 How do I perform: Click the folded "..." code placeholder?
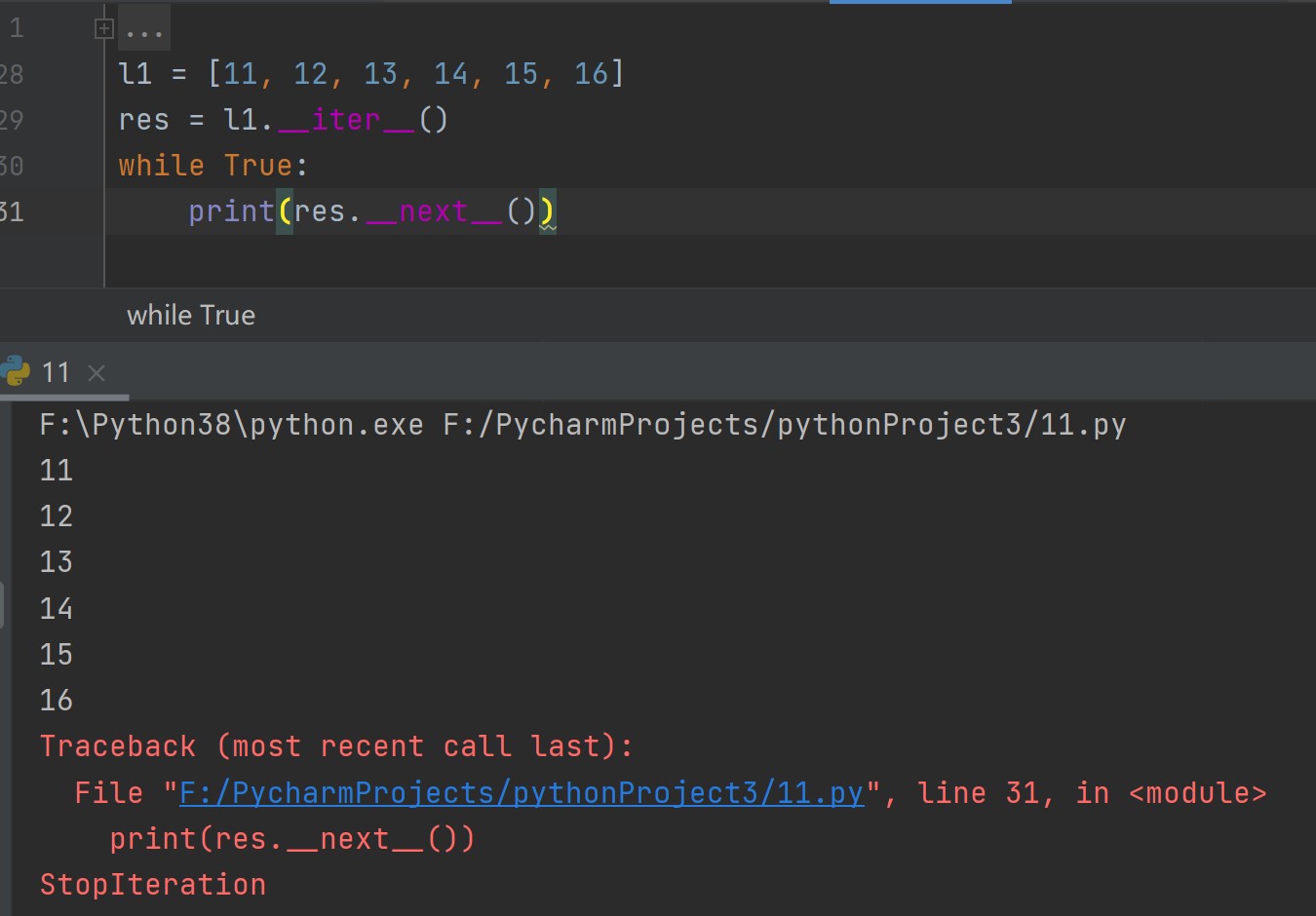point(144,30)
